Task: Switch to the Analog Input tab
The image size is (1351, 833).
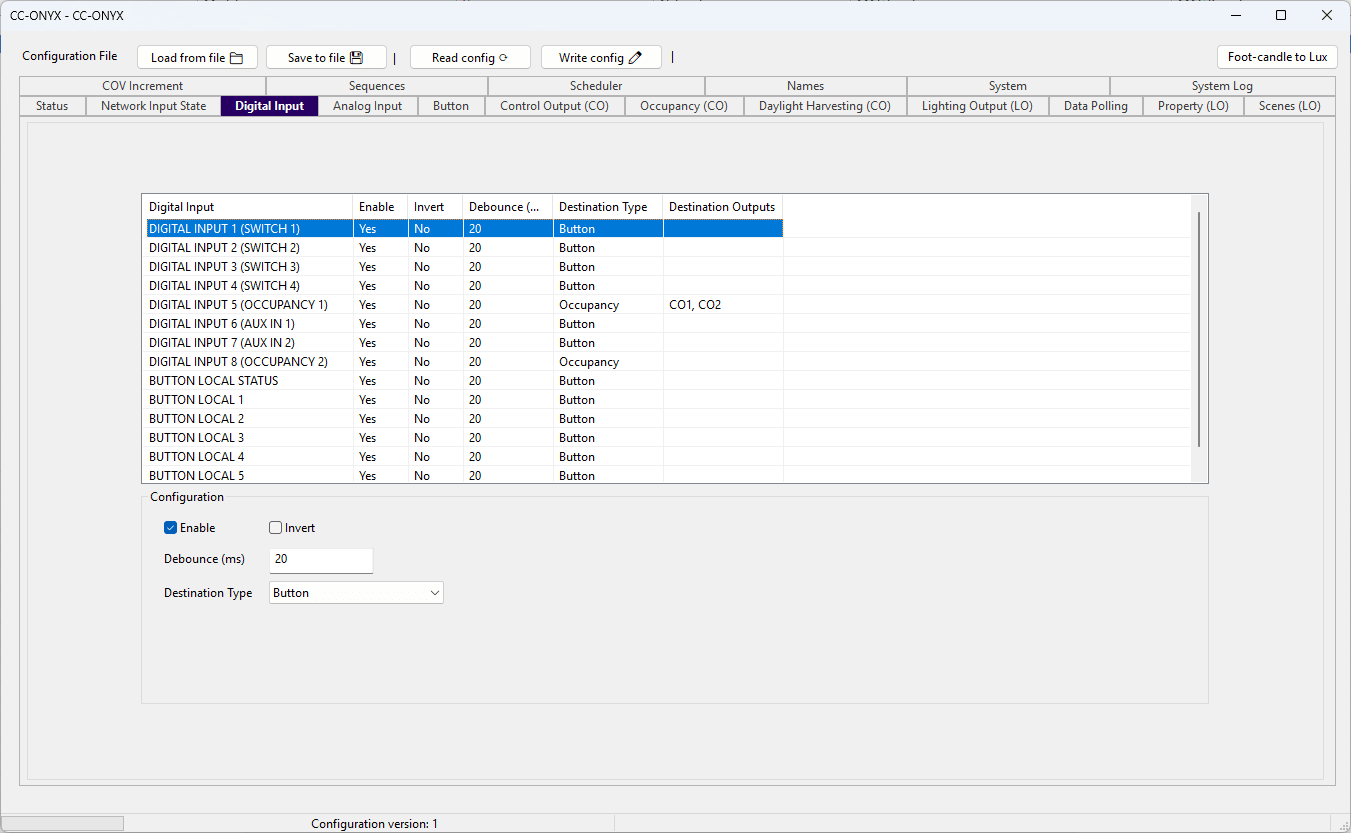Action: tap(368, 106)
